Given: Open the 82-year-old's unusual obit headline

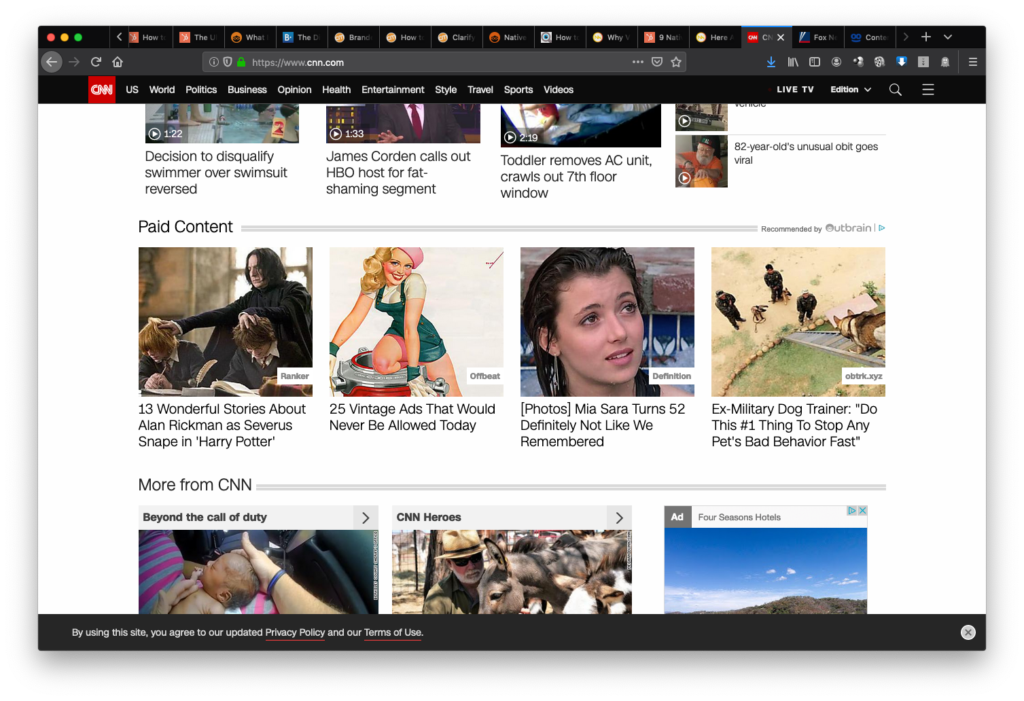Looking at the screenshot, I should pyautogui.click(x=806, y=154).
